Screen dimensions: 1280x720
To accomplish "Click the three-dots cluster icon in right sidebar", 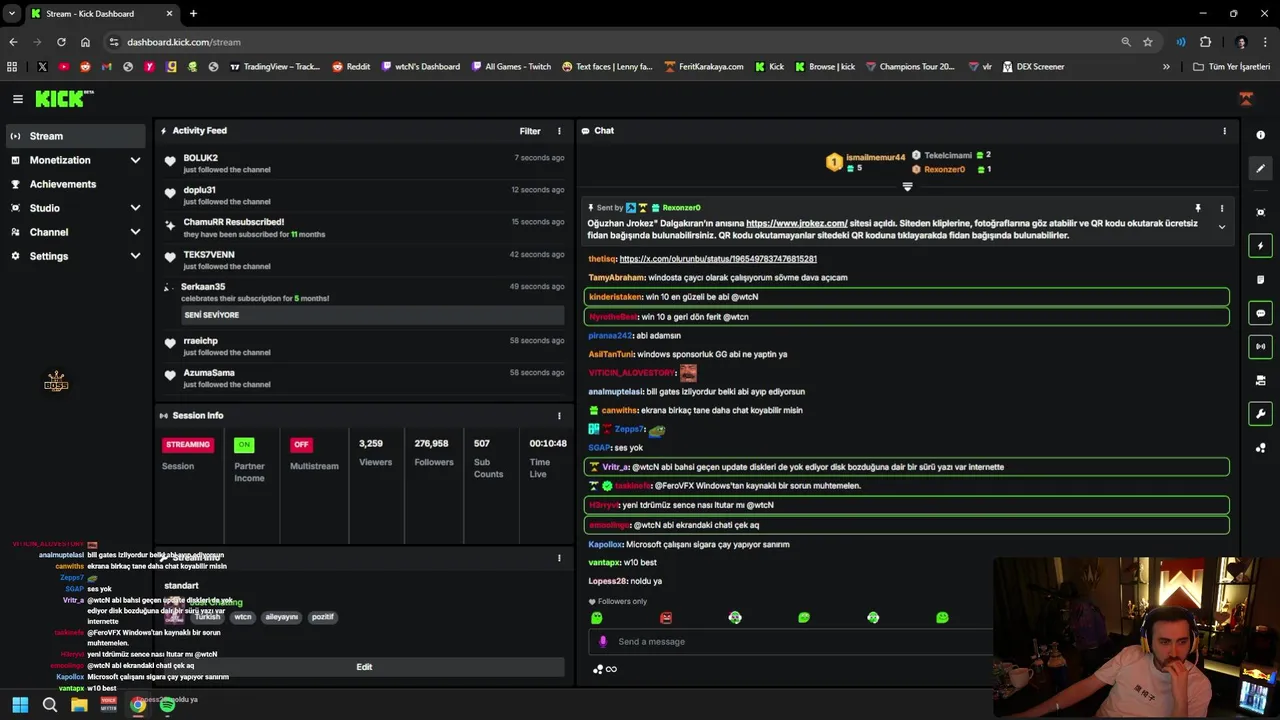I will (1260, 448).
